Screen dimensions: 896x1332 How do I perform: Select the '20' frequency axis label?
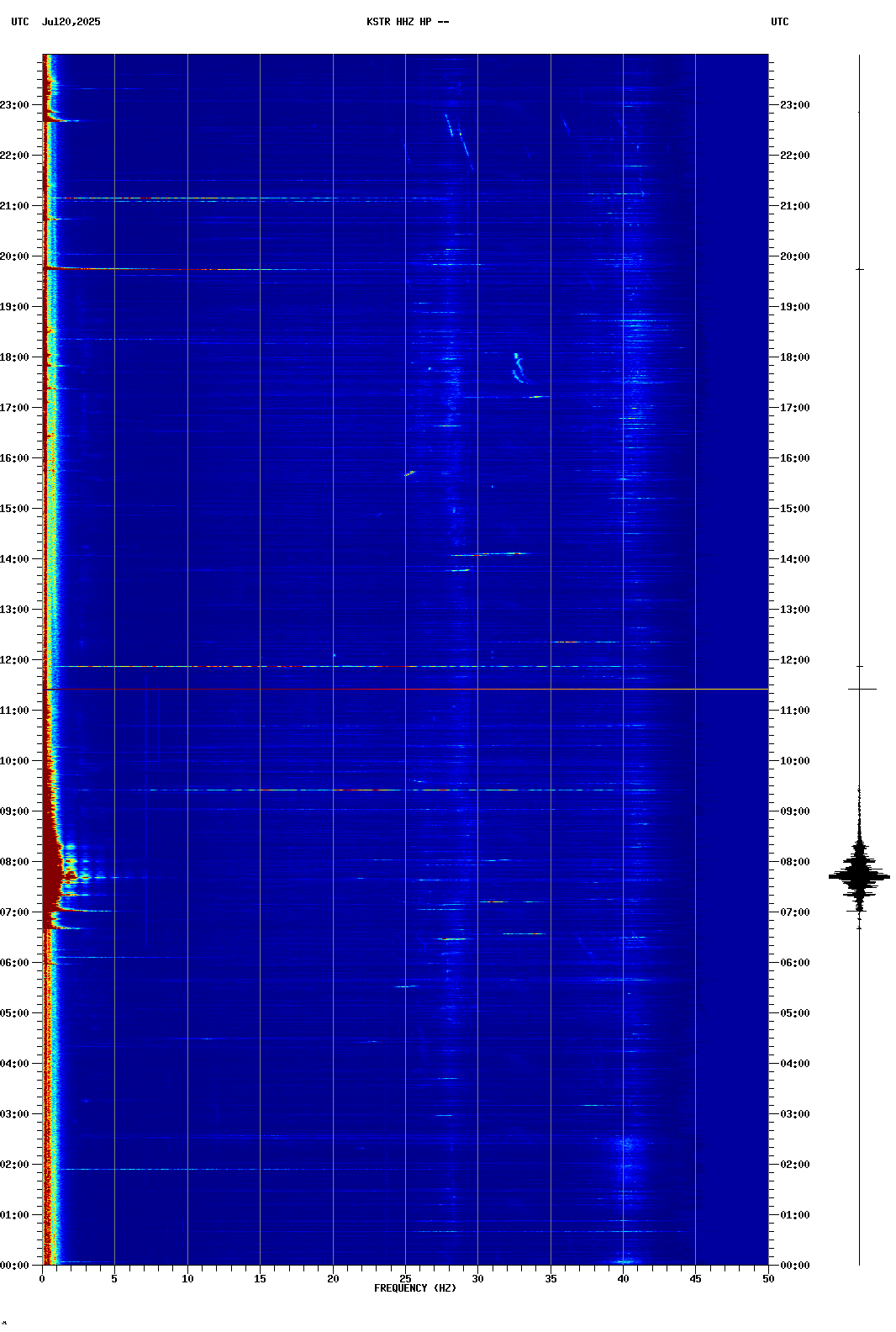coord(333,1279)
